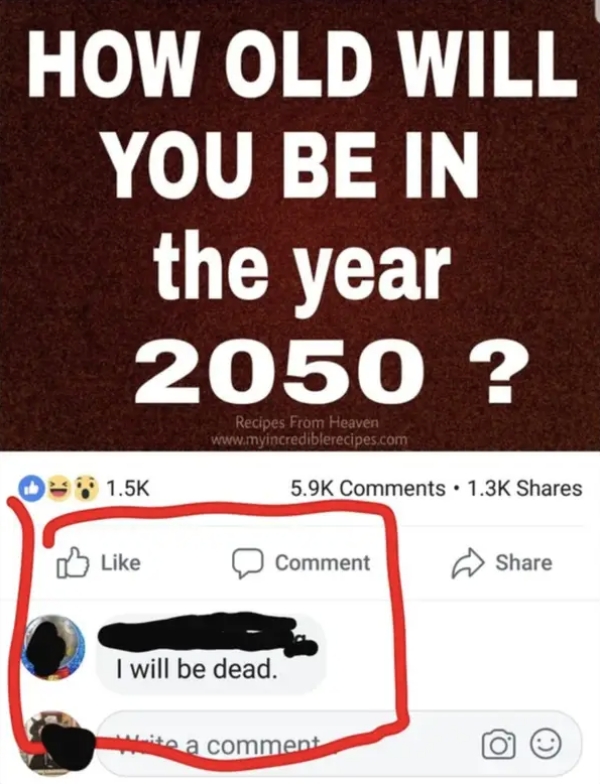Click the Share arrow icon
The height and width of the screenshot is (784, 600).
(x=468, y=564)
